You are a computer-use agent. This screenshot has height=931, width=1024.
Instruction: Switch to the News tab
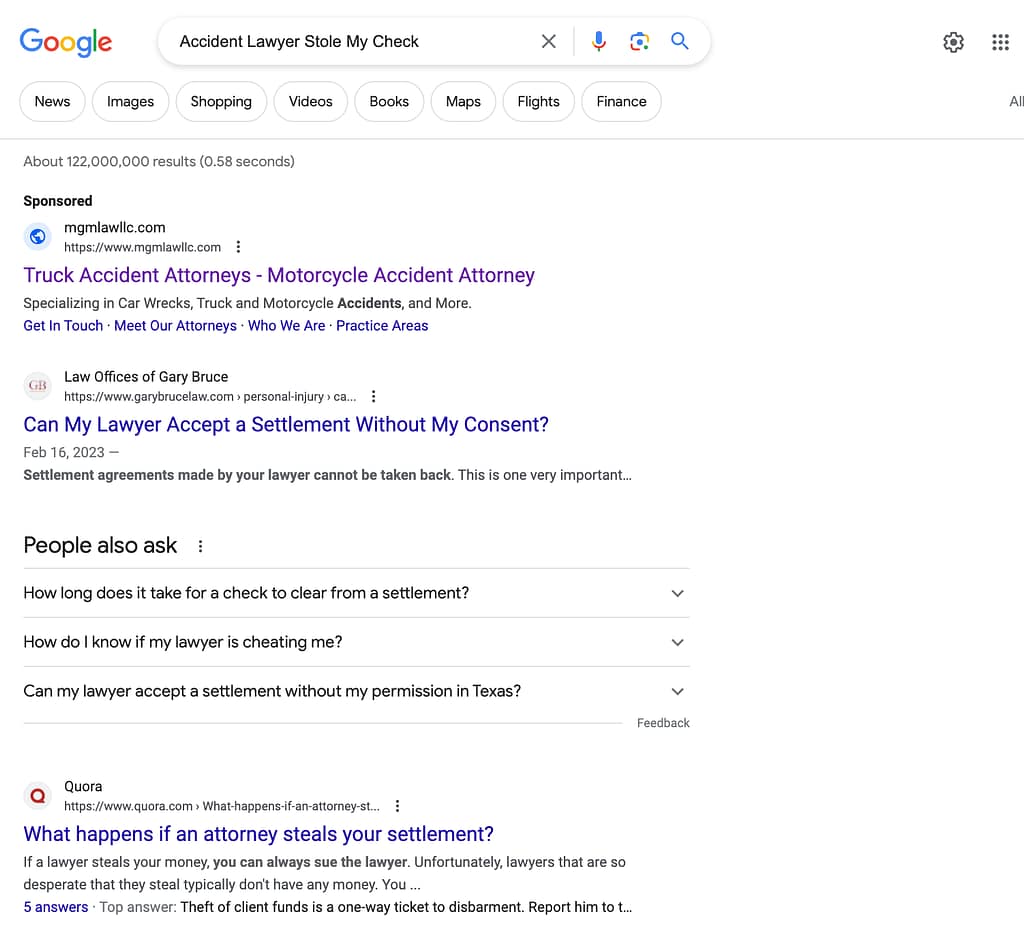(x=52, y=102)
